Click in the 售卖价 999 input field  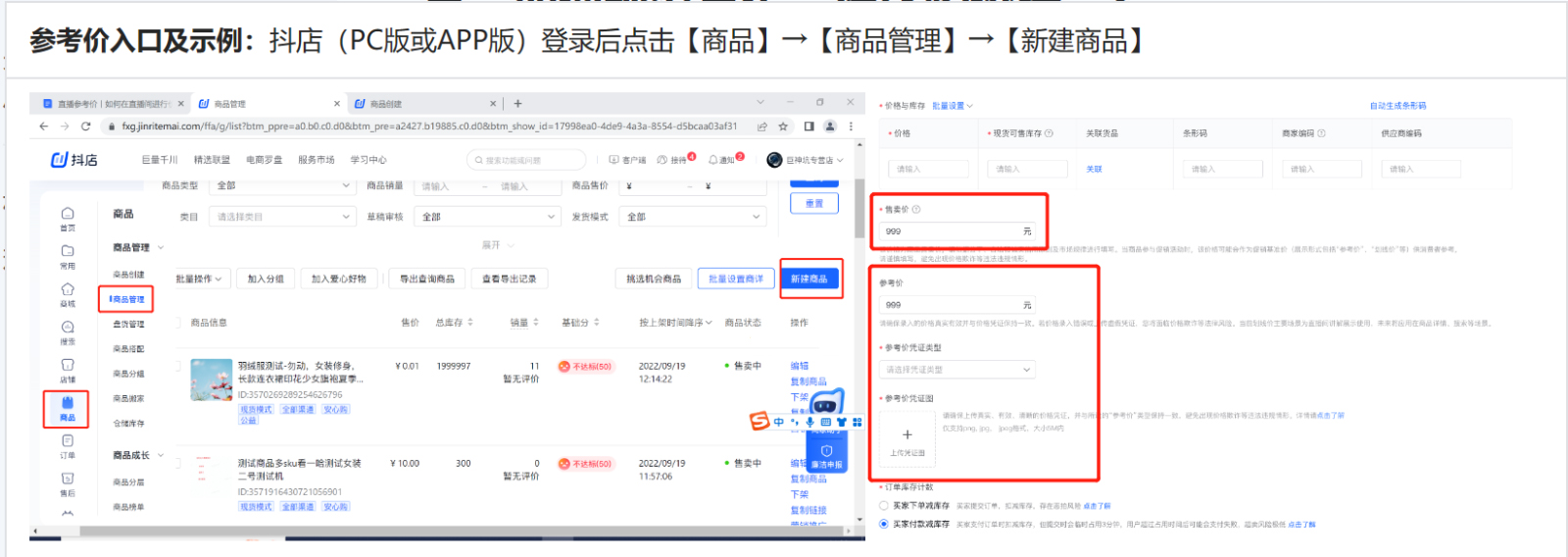click(957, 231)
